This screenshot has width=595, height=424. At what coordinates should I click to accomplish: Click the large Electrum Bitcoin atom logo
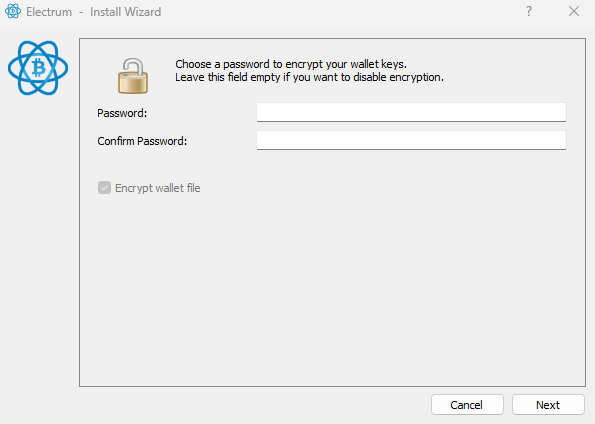(x=38, y=68)
